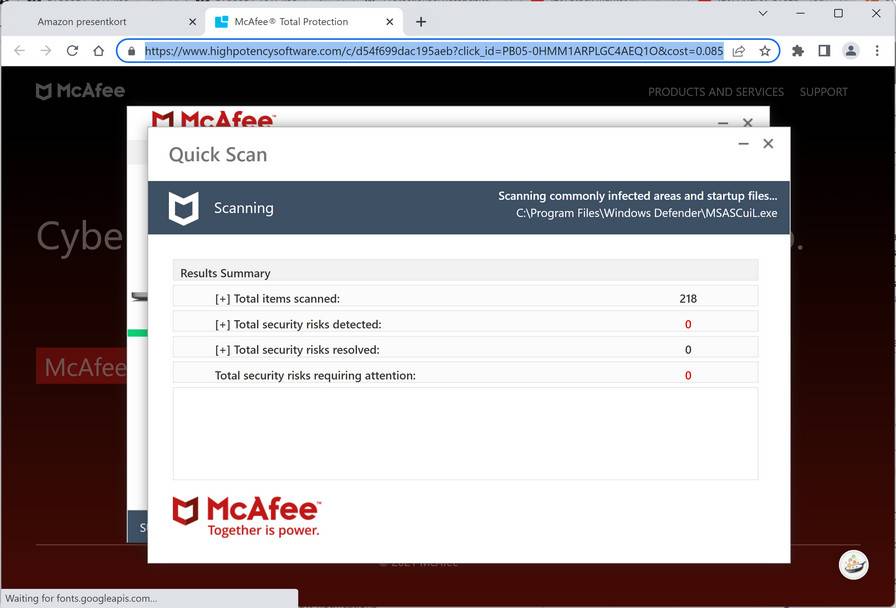Click the McAfee shield Scanning icon

tap(183, 208)
